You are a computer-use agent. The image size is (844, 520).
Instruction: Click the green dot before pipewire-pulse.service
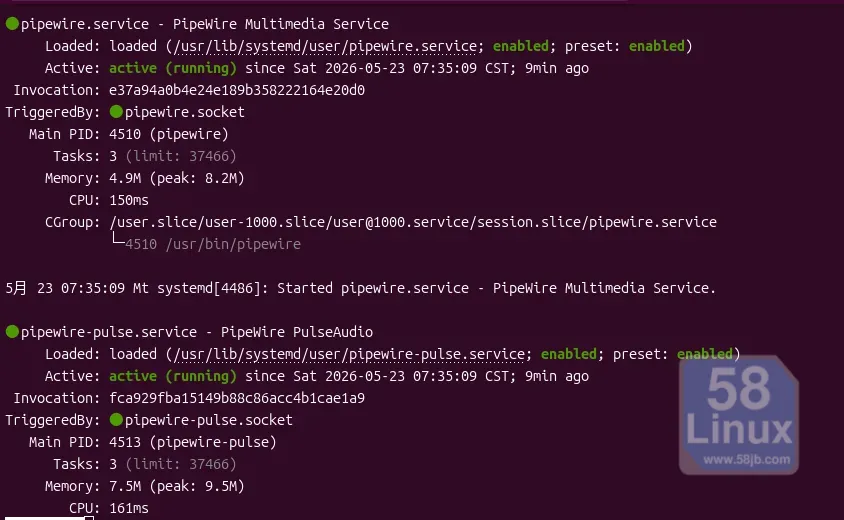[12, 332]
